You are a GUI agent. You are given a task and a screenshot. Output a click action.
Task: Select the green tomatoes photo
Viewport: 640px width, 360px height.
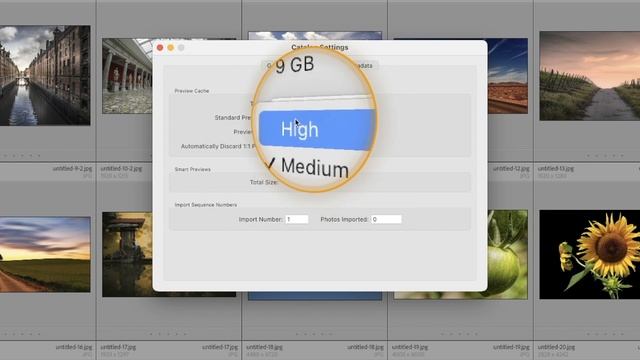(x=507, y=254)
